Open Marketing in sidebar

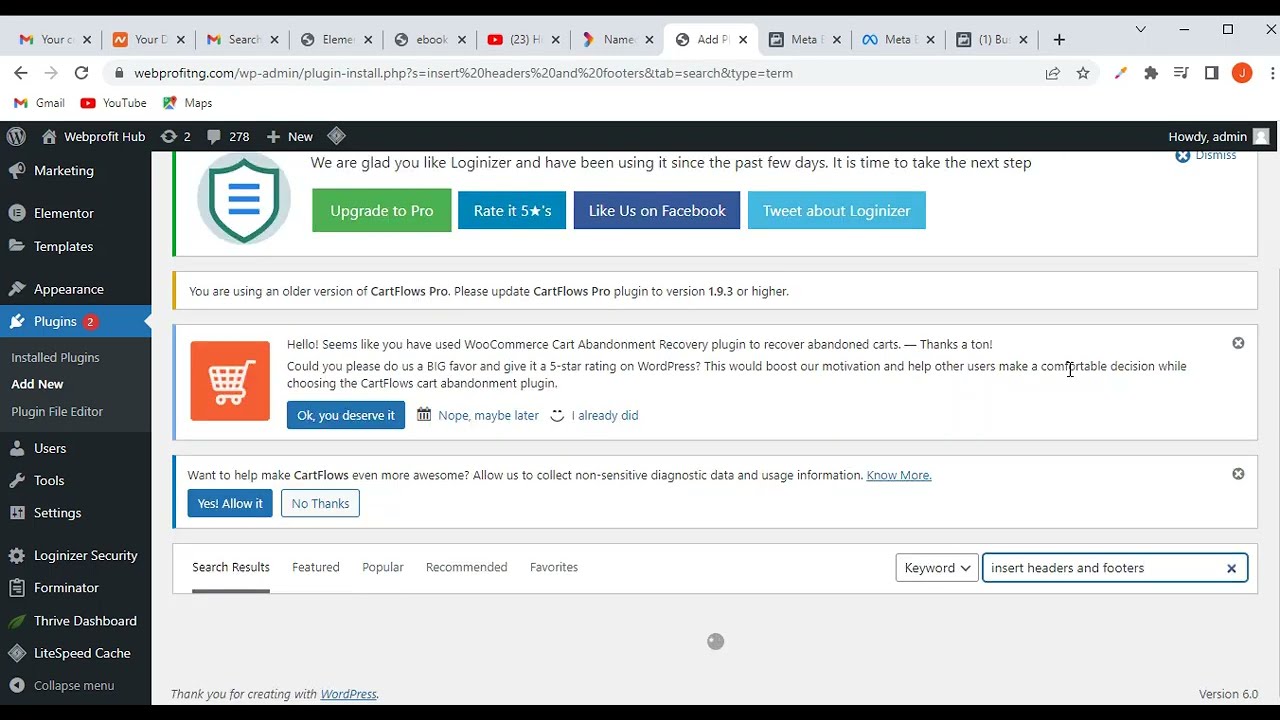click(x=64, y=171)
